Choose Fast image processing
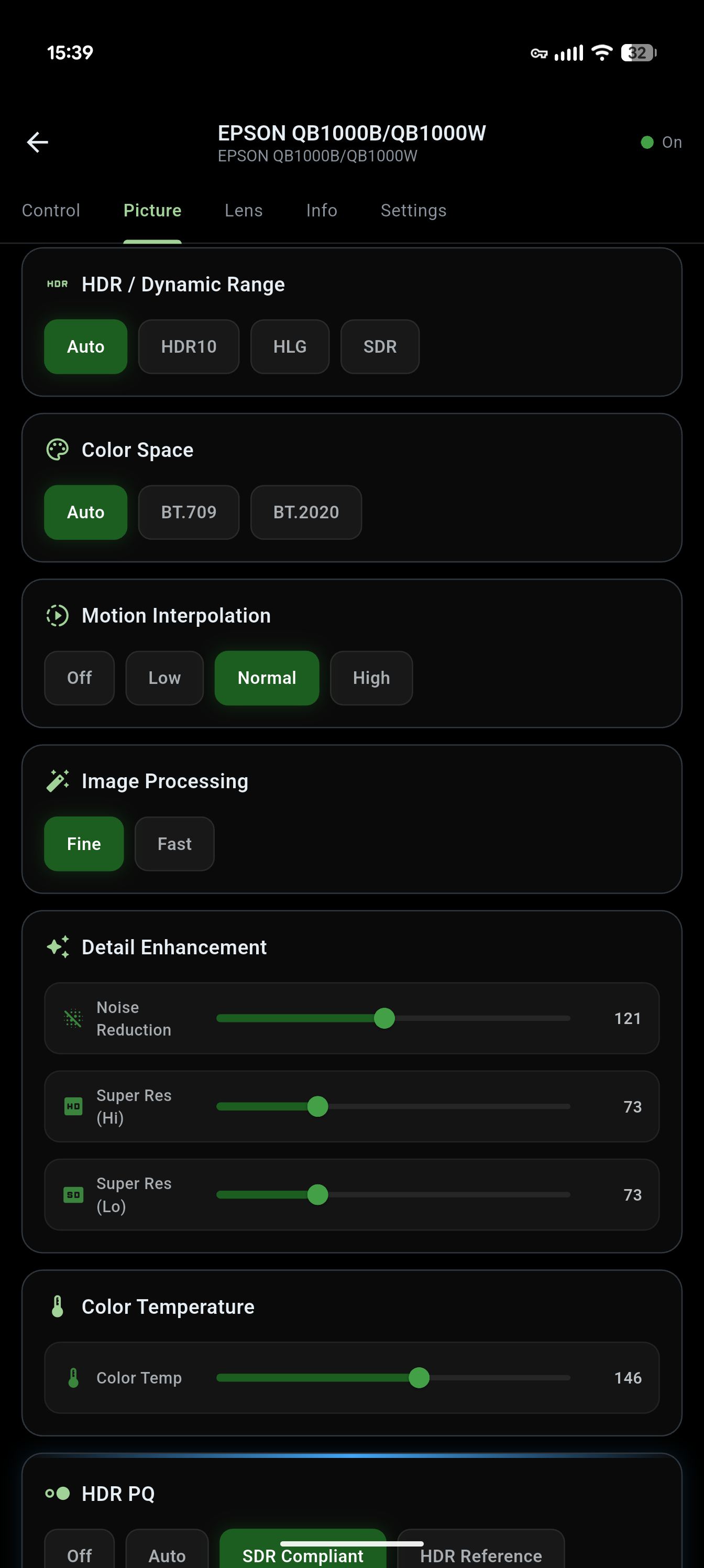 tap(174, 844)
